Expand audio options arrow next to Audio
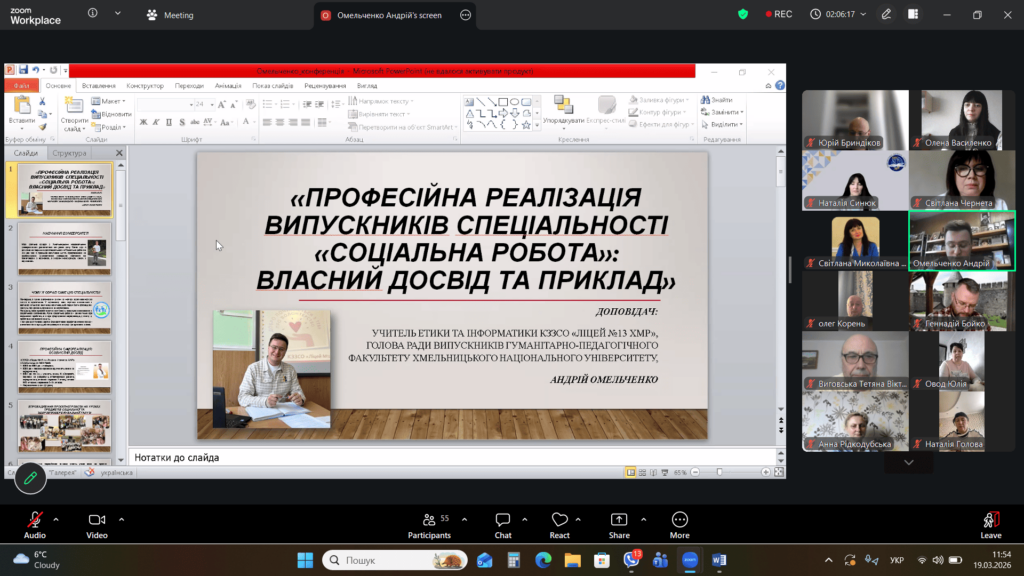The image size is (1024, 576). coord(56,519)
